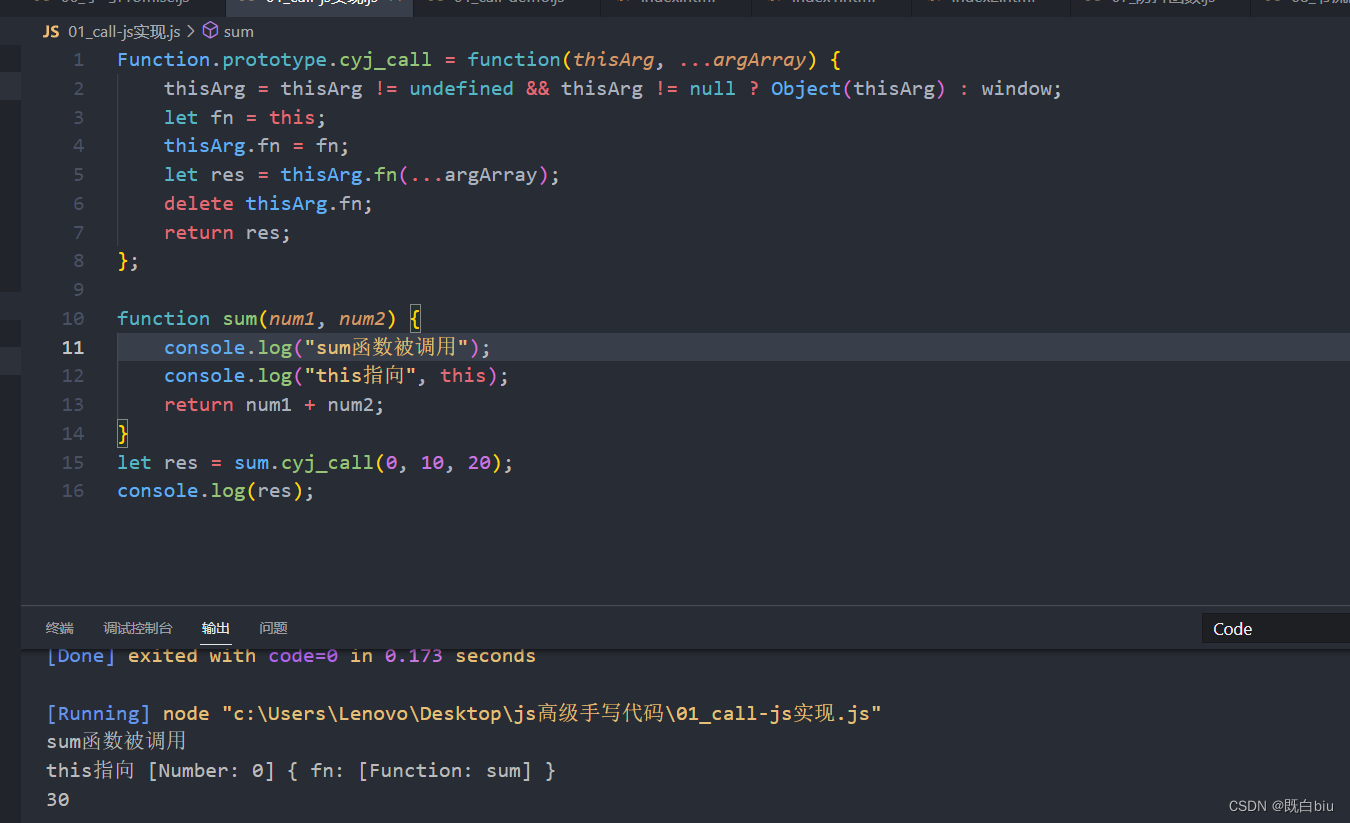The height and width of the screenshot is (823, 1350).
Task: Click the result 30 in the output panel
Action: tap(58, 800)
